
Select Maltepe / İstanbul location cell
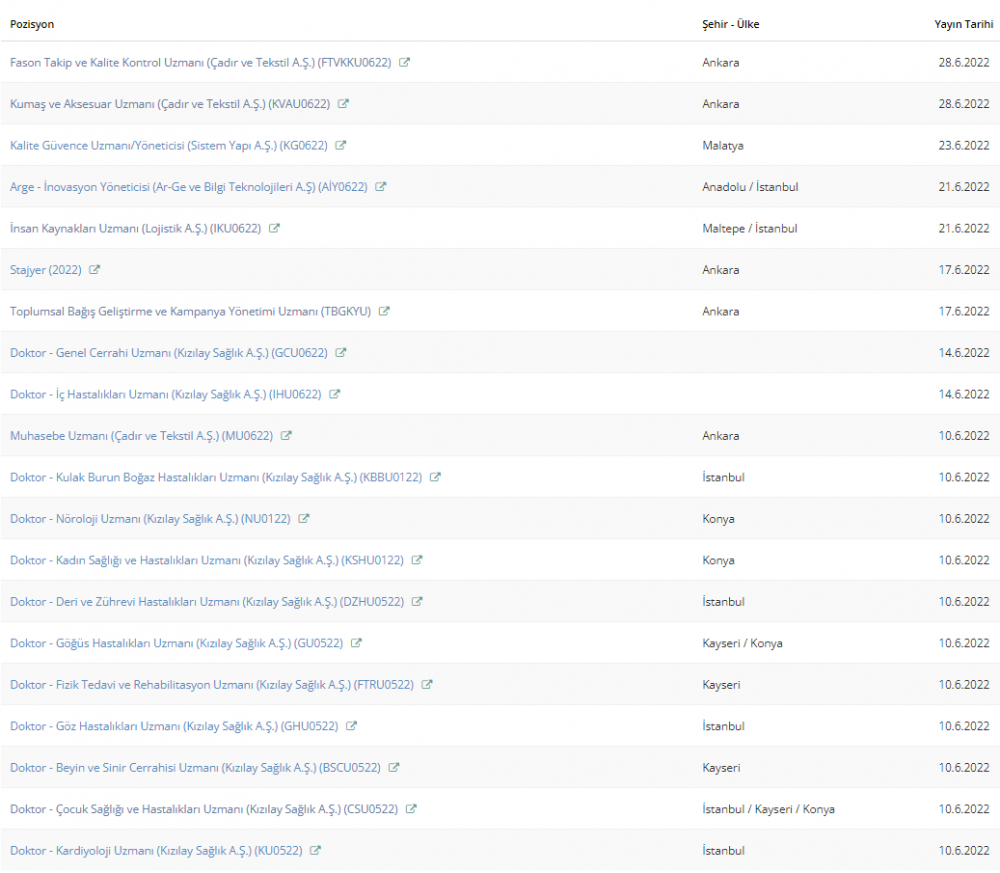tap(749, 228)
